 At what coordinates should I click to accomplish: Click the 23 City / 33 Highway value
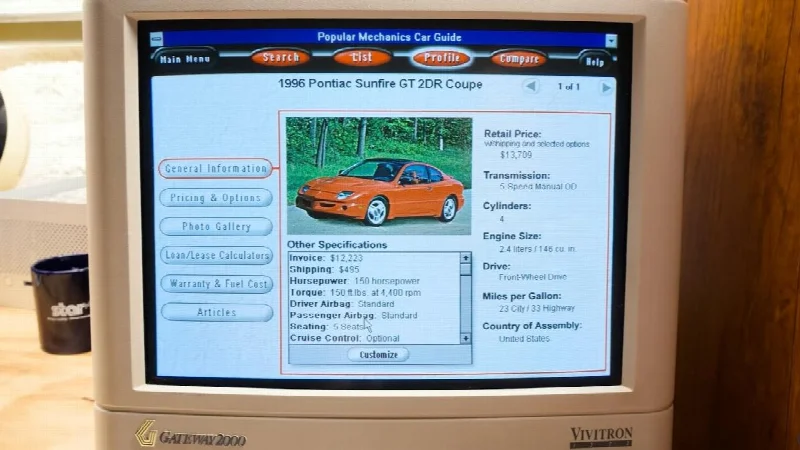tap(537, 308)
